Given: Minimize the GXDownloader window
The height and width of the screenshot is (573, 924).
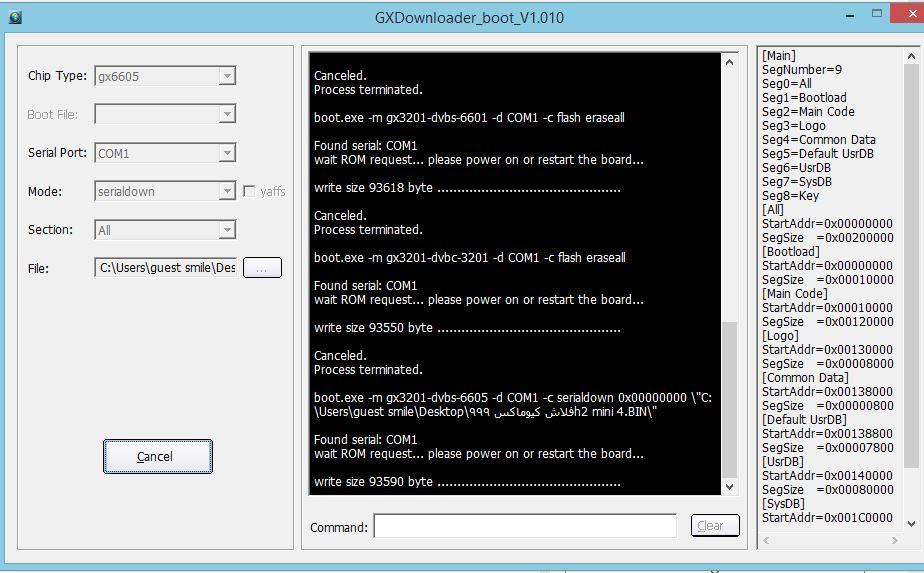Looking at the screenshot, I should point(850,16).
